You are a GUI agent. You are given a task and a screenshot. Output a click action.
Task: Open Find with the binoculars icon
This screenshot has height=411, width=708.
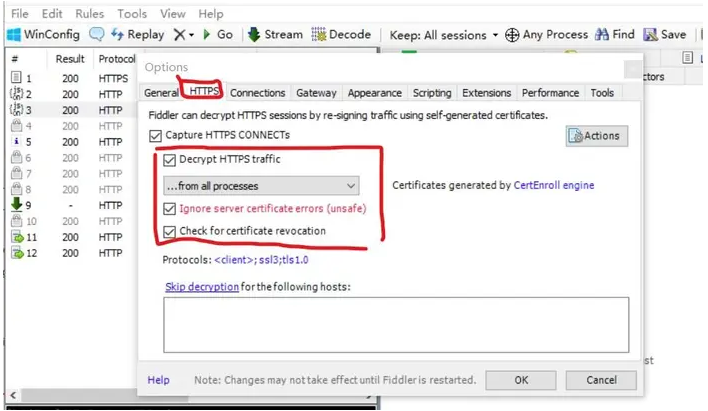tap(601, 34)
